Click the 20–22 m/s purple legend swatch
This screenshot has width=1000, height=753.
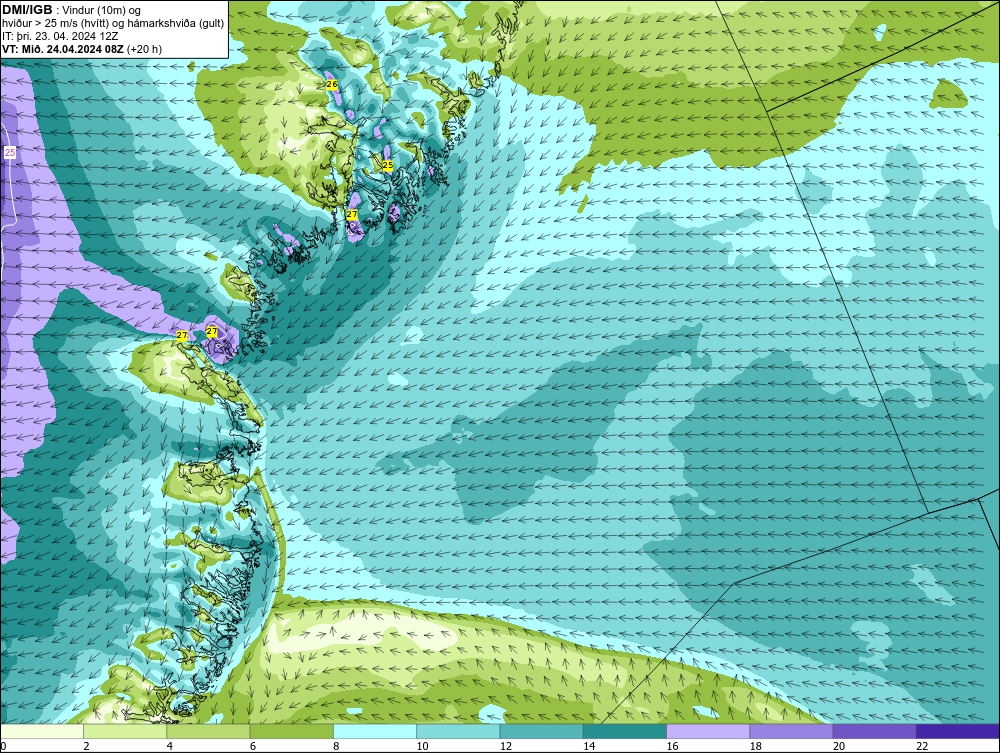[874, 731]
